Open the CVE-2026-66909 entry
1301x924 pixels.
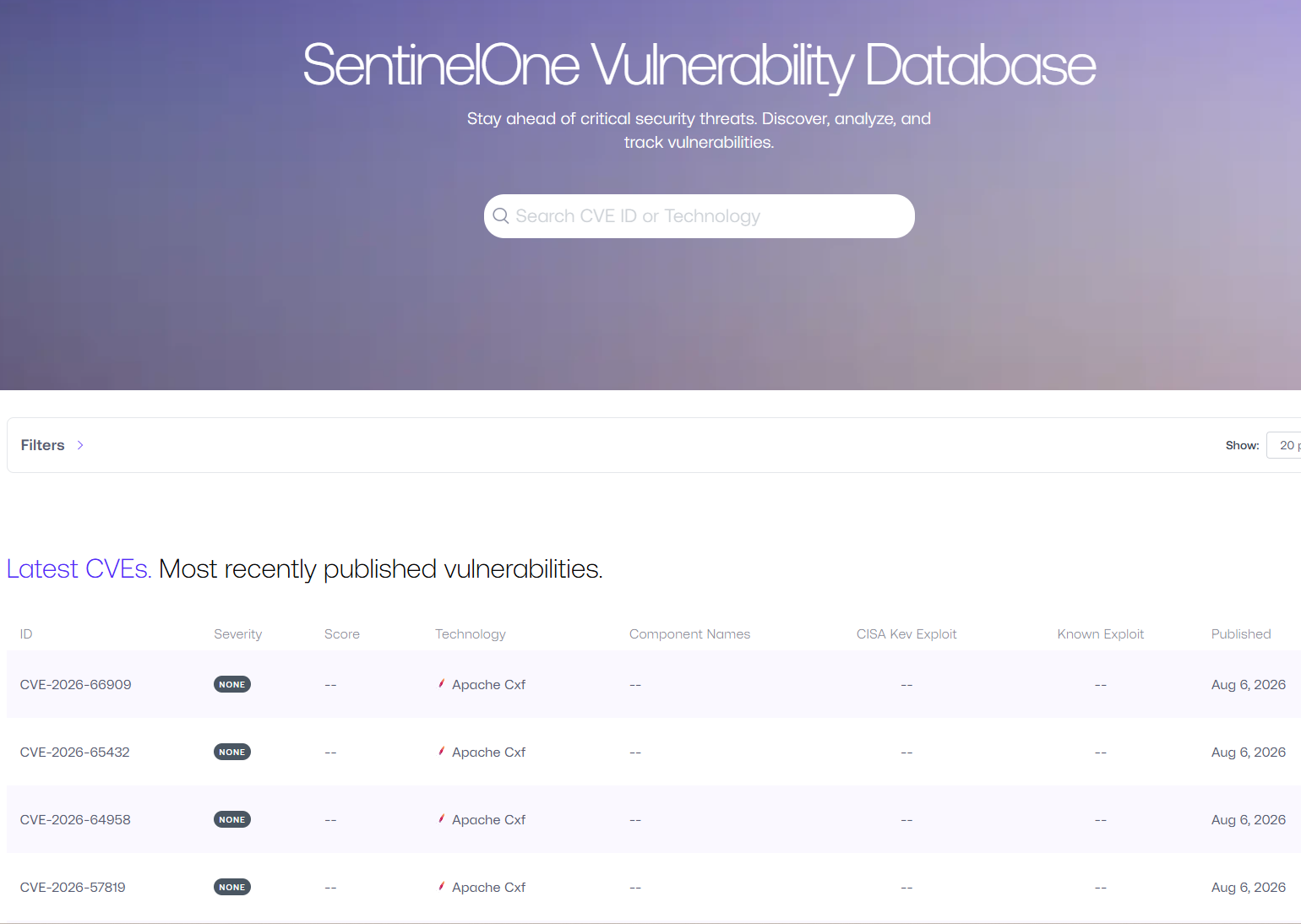pyautogui.click(x=76, y=684)
